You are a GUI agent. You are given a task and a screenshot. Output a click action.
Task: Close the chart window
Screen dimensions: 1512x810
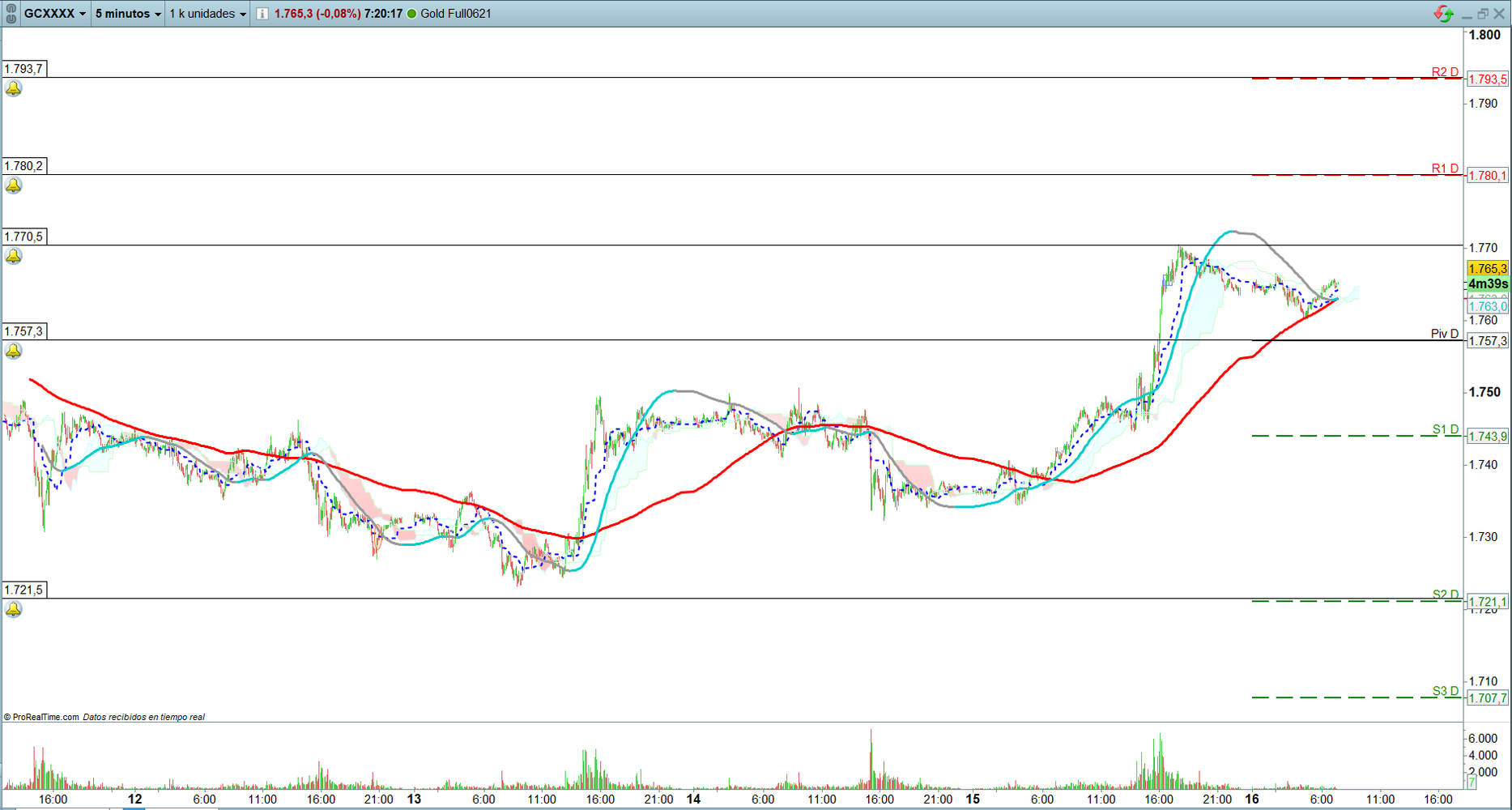point(1499,14)
